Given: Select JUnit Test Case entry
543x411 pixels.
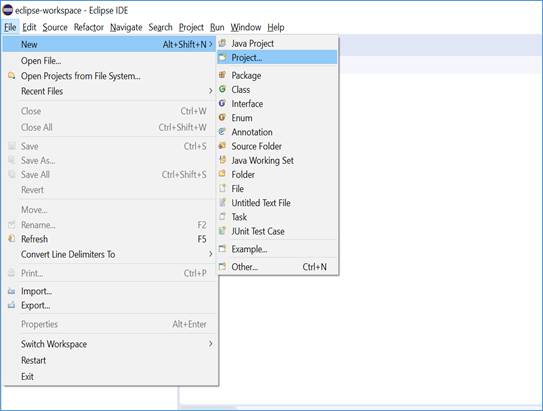Looking at the screenshot, I should [x=277, y=231].
